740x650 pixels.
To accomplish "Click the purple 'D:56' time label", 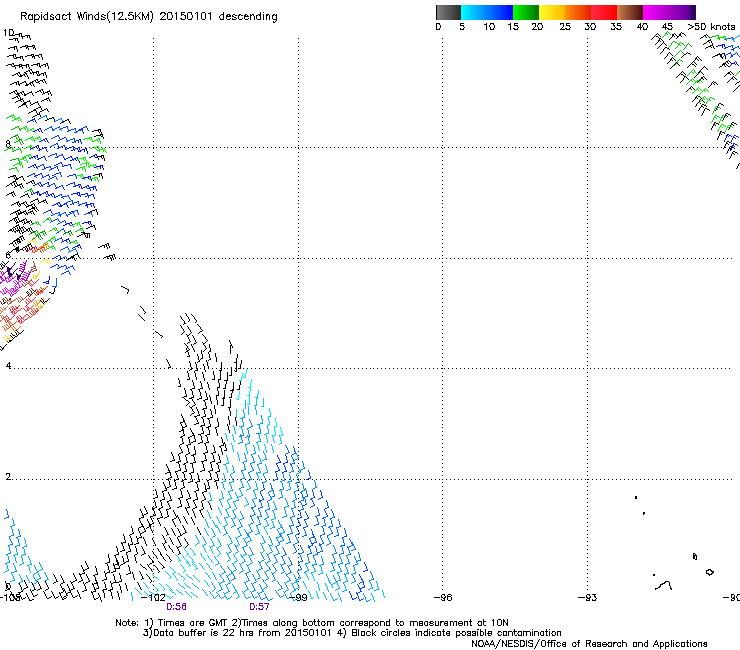I will tap(176, 607).
